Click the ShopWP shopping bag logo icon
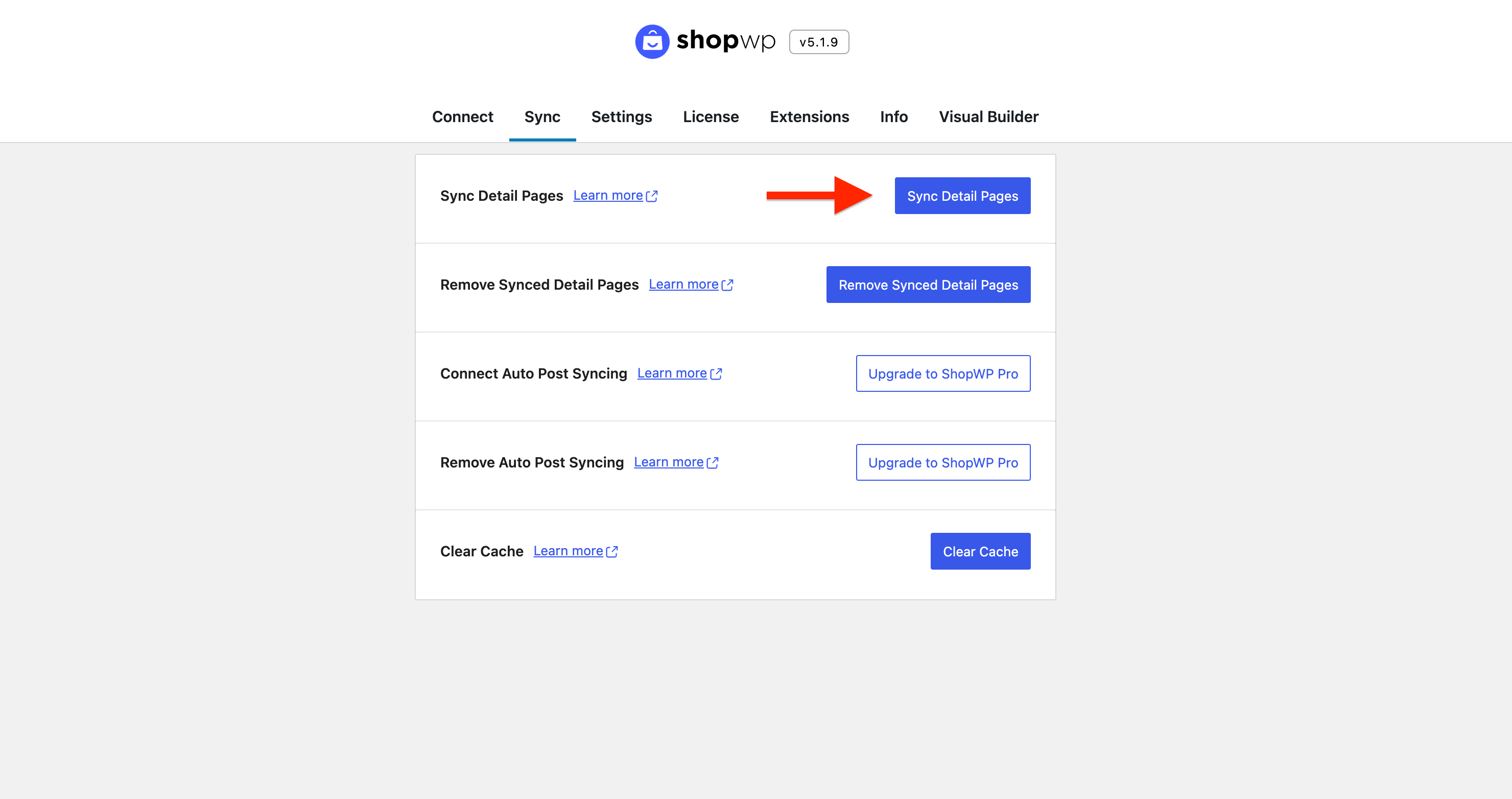Viewport: 1512px width, 799px height. [651, 42]
